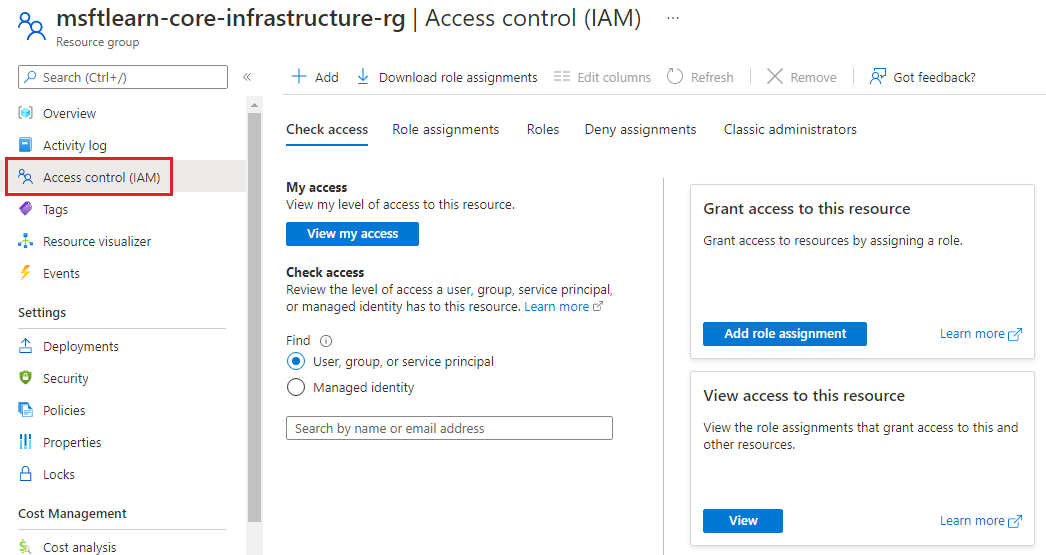1046x555 pixels.
Task: Open Learn more link in Grant access card
Action: click(x=981, y=334)
